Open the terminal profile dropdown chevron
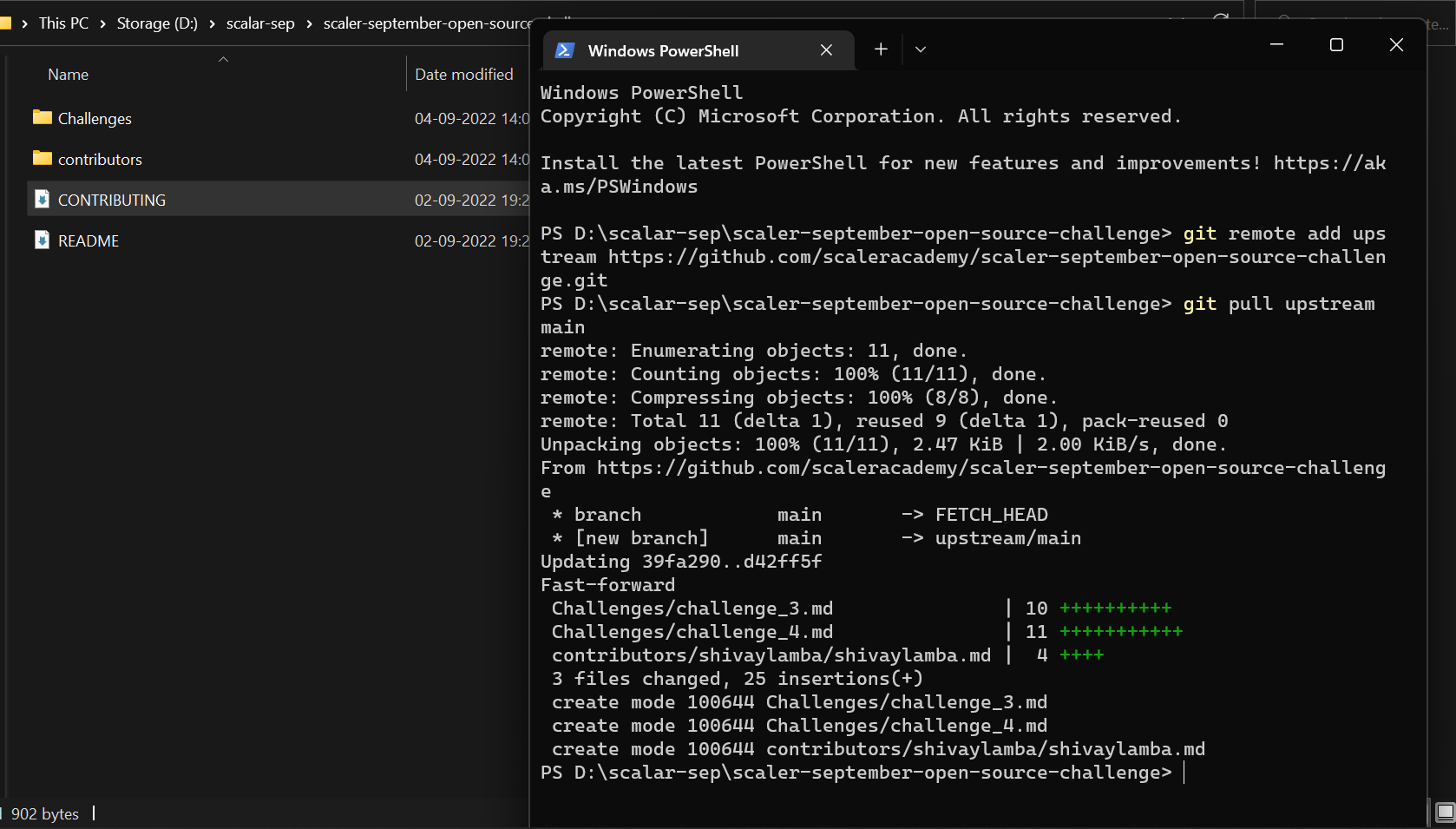This screenshot has width=1456, height=829. (920, 49)
